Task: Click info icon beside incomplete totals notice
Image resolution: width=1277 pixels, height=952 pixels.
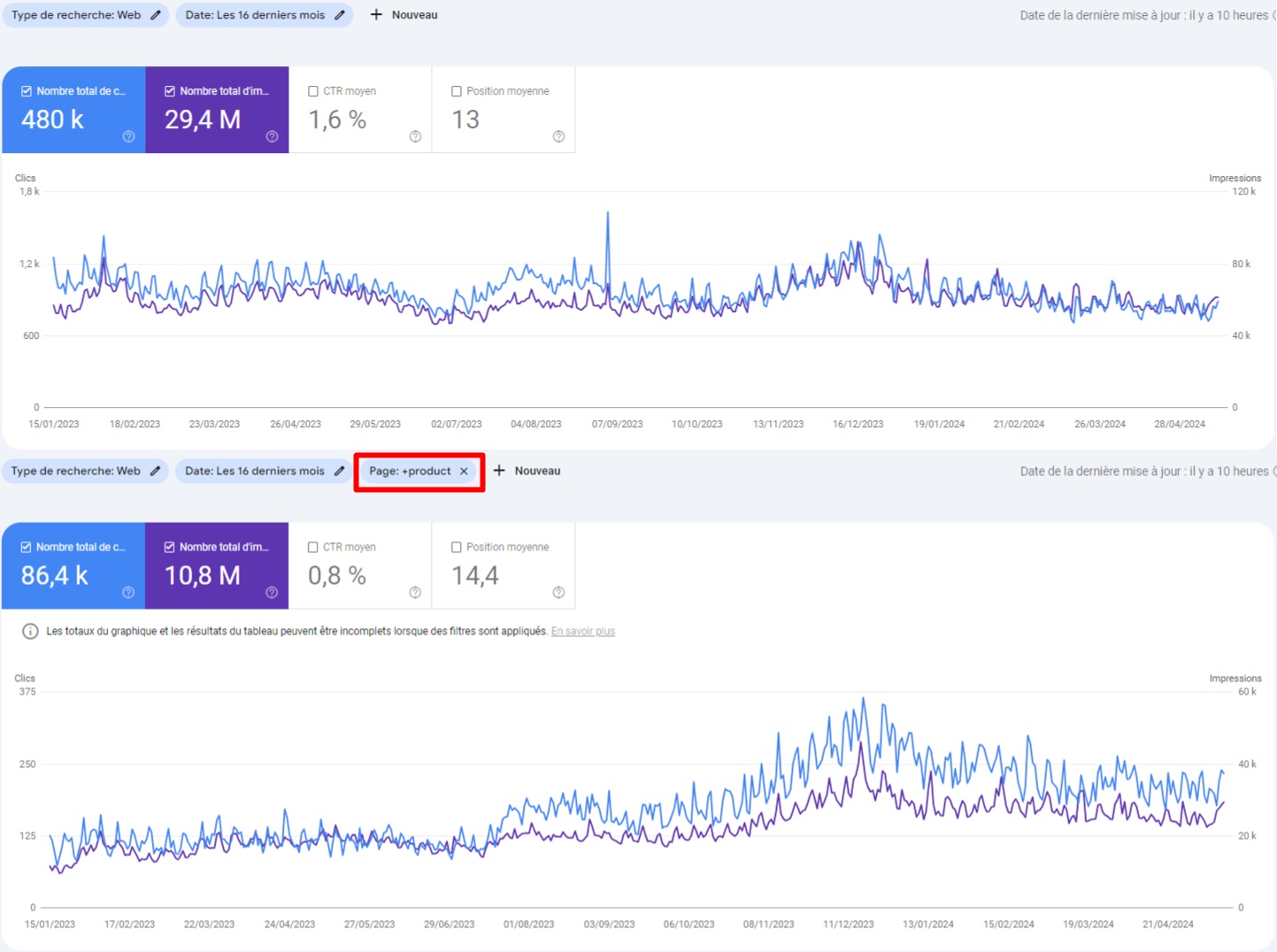Action: (x=30, y=632)
